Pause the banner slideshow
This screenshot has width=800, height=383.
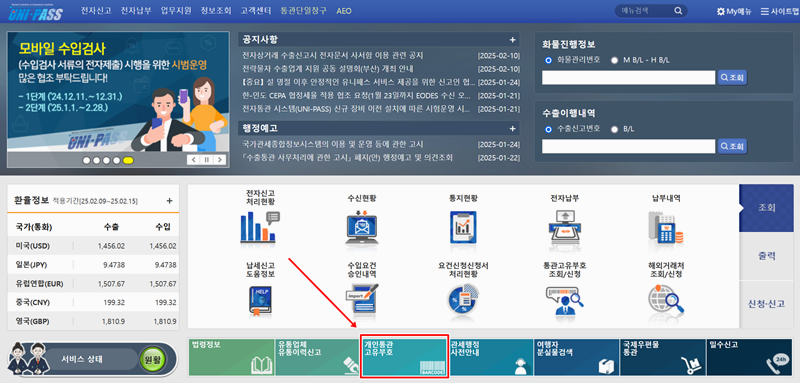click(207, 160)
